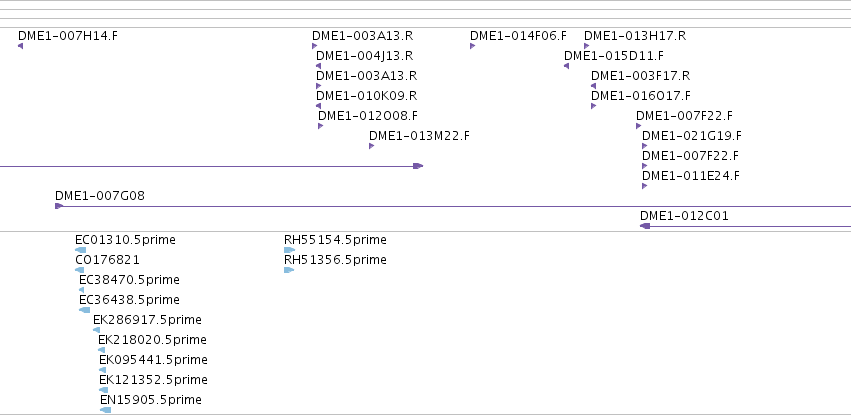This screenshot has height=415, width=851.
Task: Choose the DME1-015D11.F label
Action: tap(614, 56)
